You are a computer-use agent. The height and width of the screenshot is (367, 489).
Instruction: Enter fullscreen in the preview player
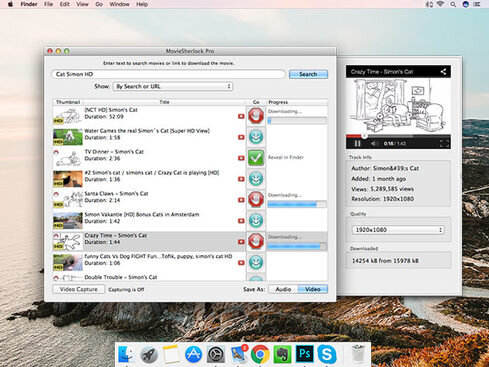point(444,143)
